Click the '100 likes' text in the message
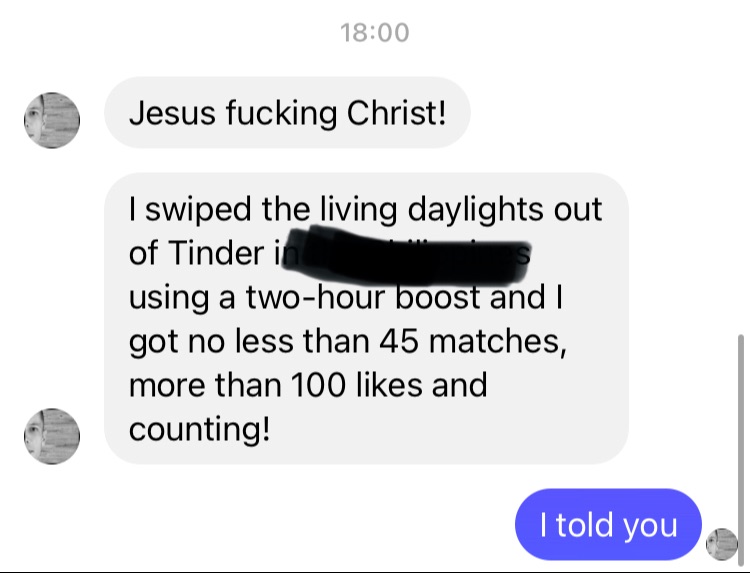The width and height of the screenshot is (750, 573). [x=356, y=386]
